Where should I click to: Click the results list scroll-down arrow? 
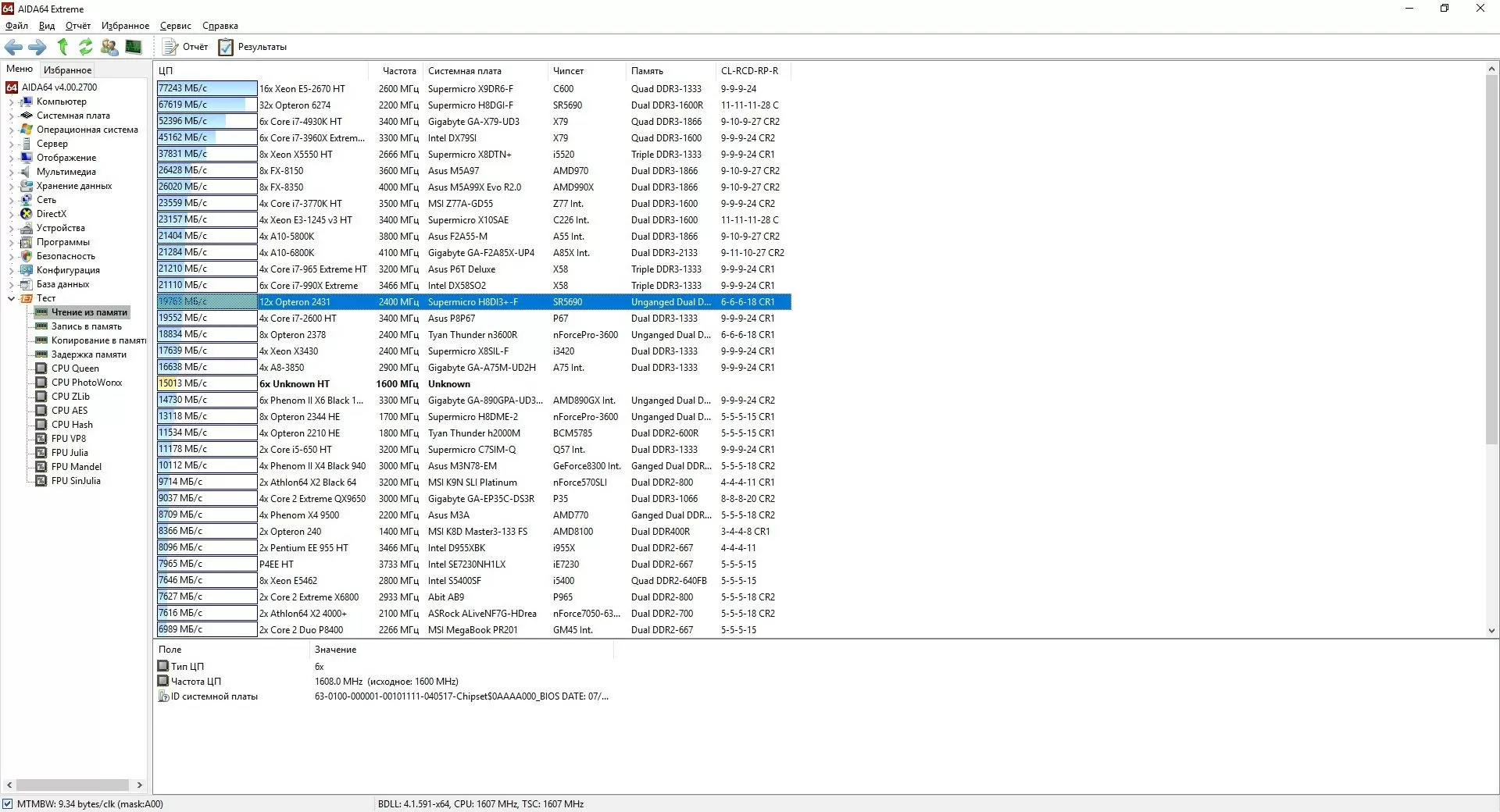pos(1491,631)
